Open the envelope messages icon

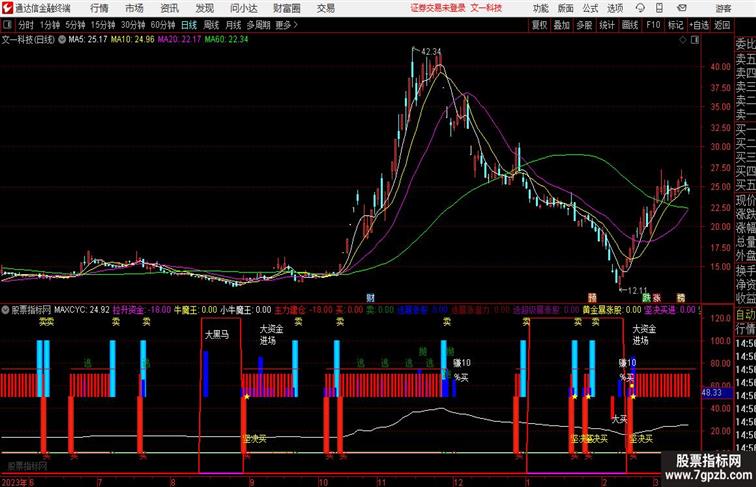click(681, 8)
